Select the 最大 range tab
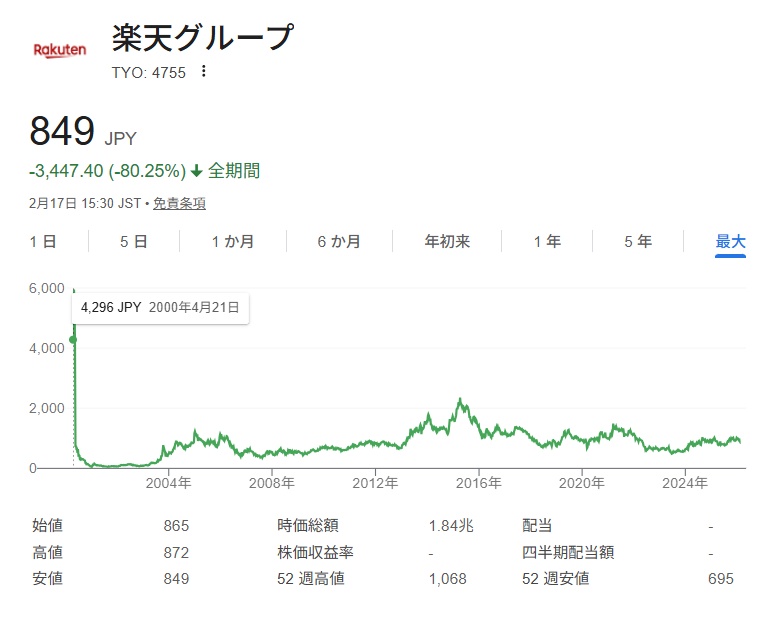The width and height of the screenshot is (764, 628). (731, 242)
